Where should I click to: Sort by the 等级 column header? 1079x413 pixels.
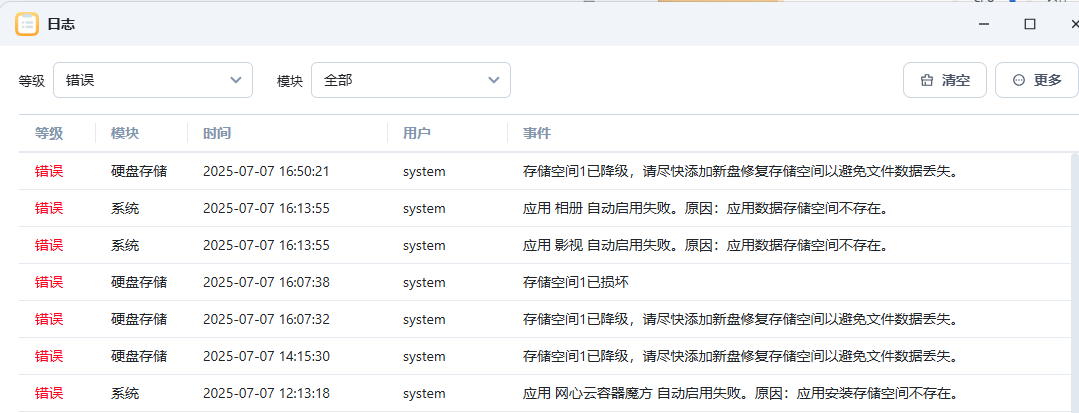(x=49, y=134)
